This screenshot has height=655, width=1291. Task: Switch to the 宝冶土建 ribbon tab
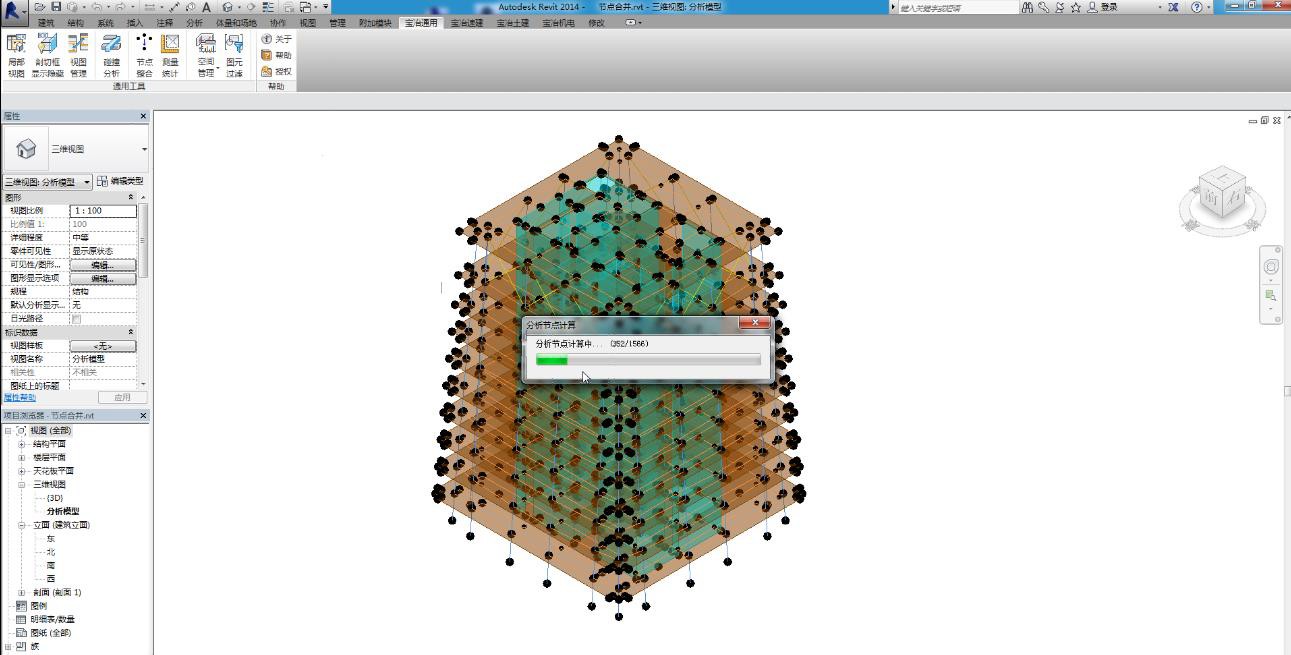[x=512, y=23]
